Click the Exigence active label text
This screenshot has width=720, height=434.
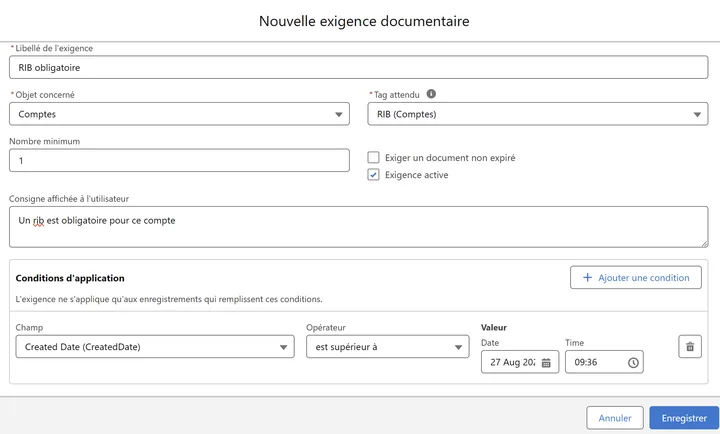click(x=416, y=175)
